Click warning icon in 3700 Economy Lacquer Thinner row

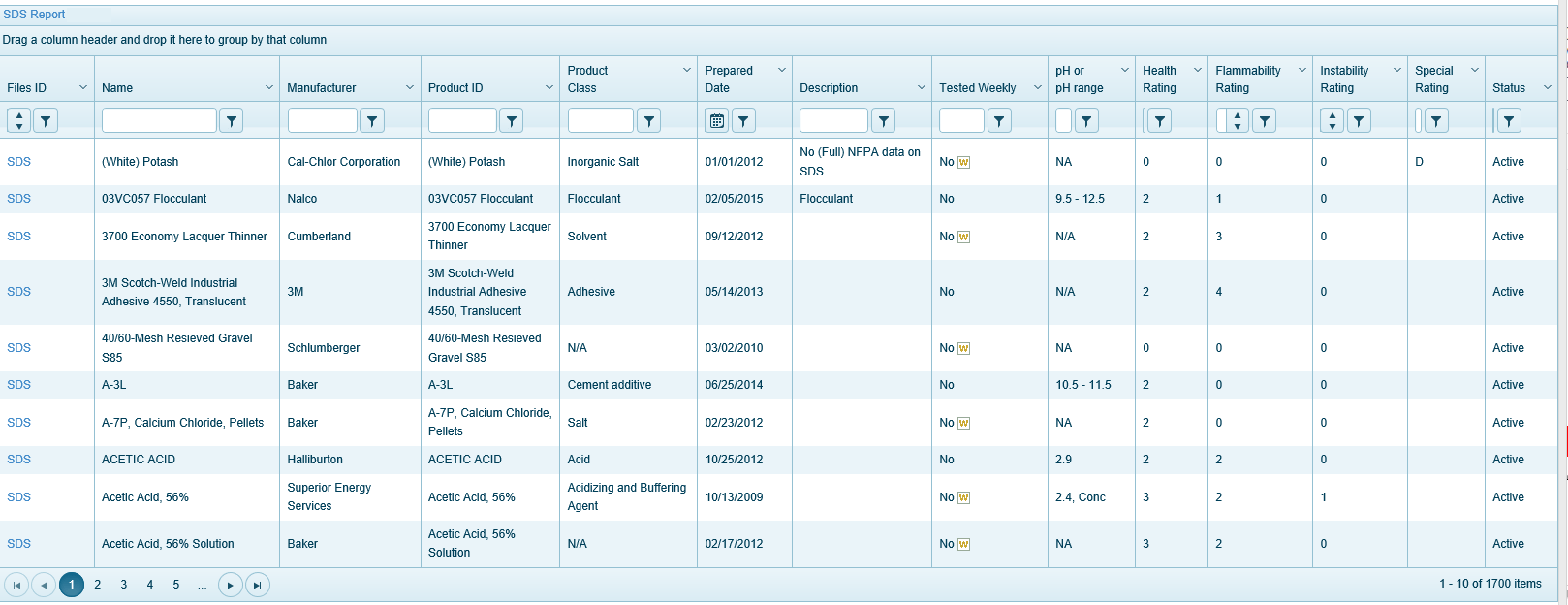963,237
